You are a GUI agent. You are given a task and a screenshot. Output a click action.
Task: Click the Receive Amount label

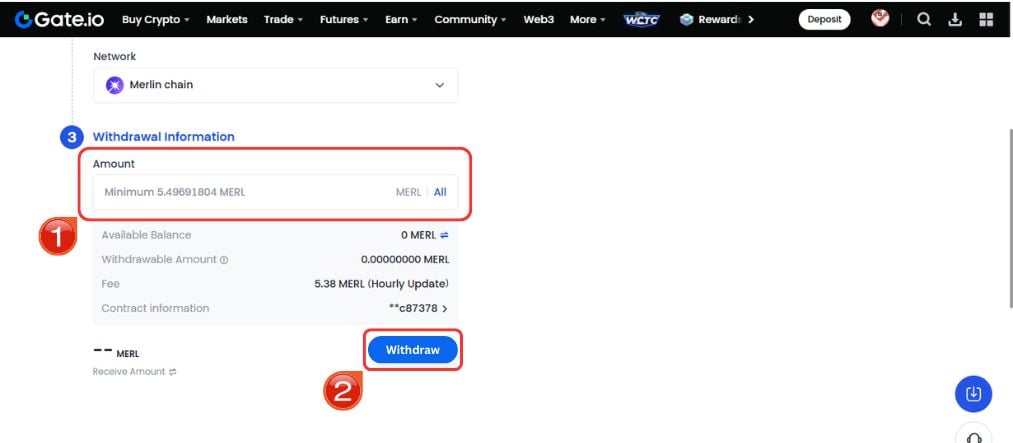(129, 372)
